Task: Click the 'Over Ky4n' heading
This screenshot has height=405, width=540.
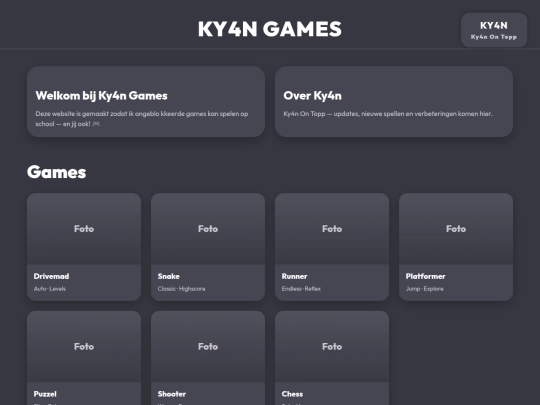Action: 312,96
